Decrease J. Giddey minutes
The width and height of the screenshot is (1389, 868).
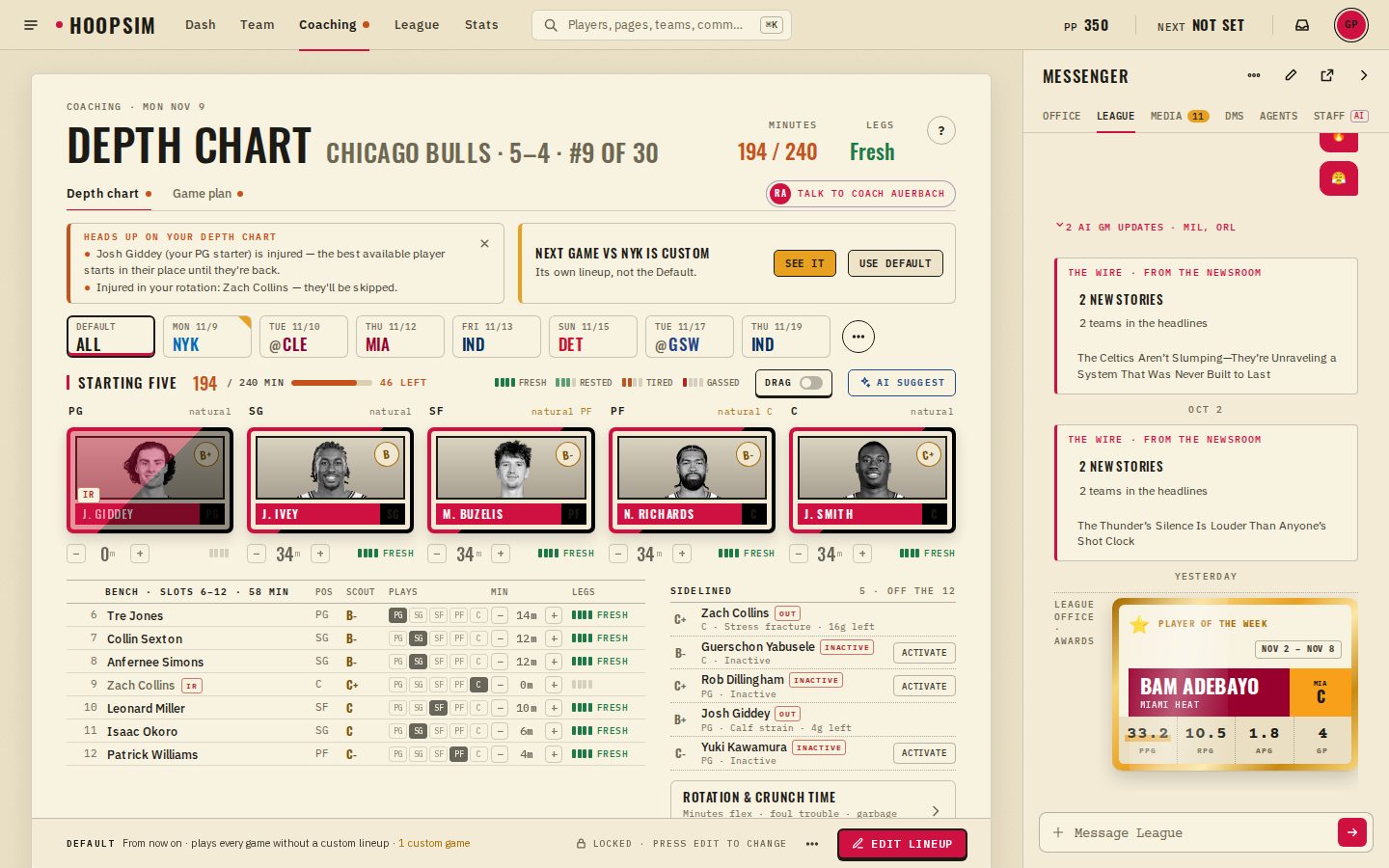(x=76, y=554)
